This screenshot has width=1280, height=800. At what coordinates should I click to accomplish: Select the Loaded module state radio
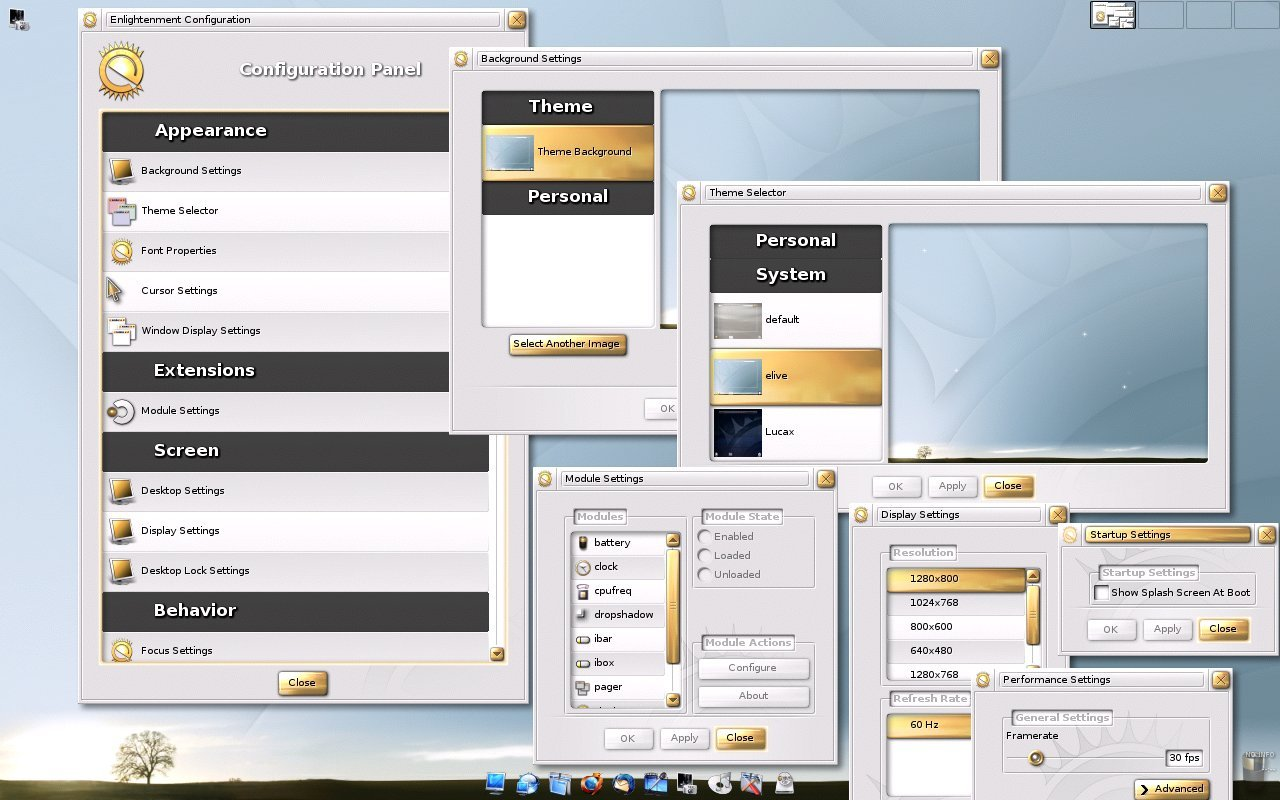(705, 556)
